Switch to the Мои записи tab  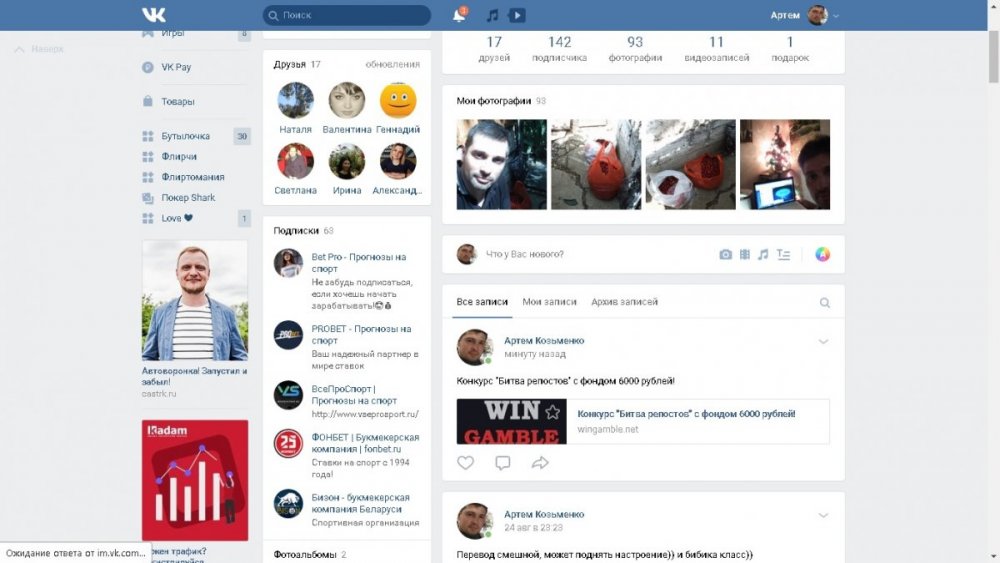click(549, 302)
